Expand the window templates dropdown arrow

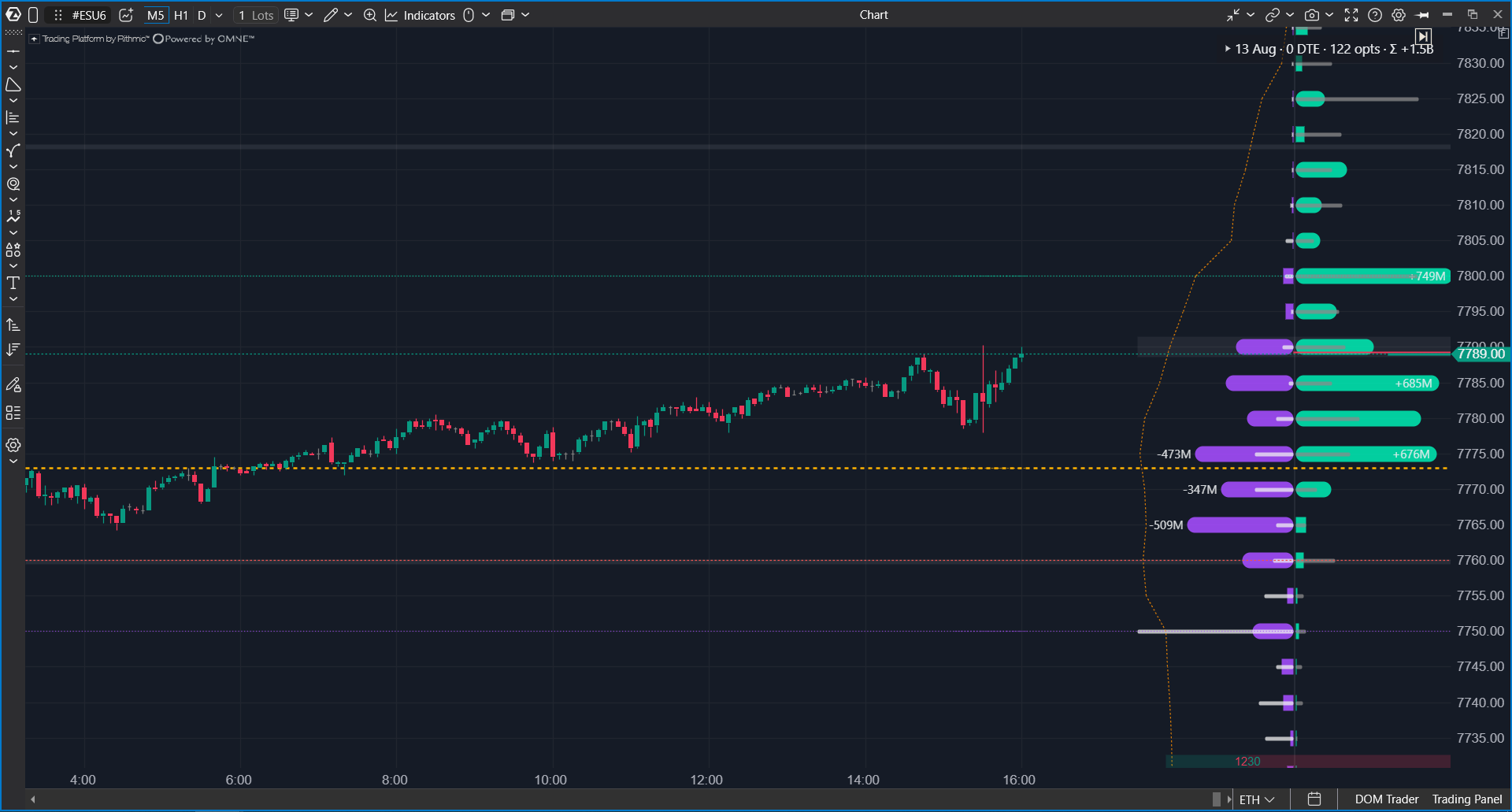pos(525,15)
